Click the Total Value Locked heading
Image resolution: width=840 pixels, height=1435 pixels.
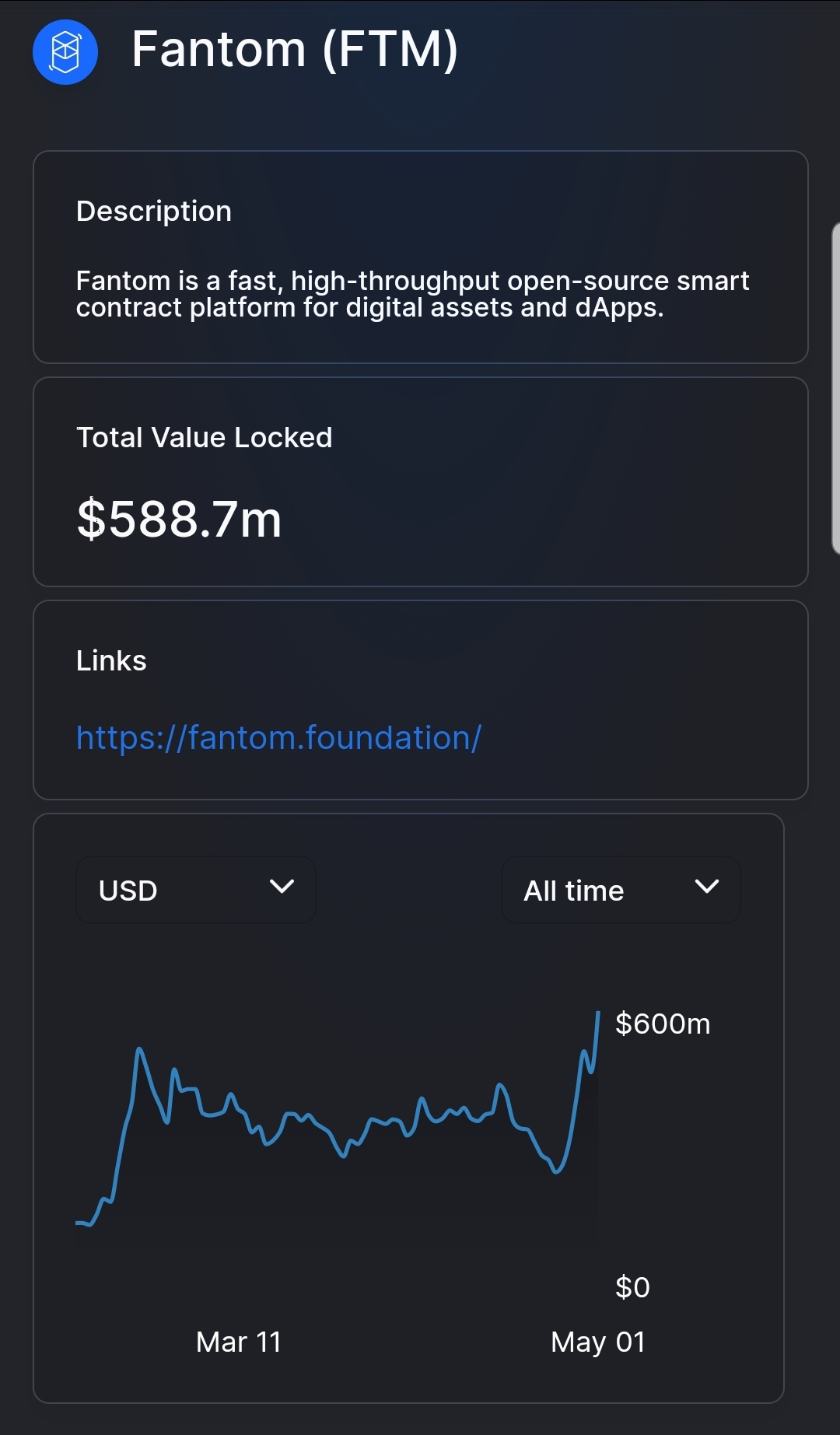click(205, 437)
